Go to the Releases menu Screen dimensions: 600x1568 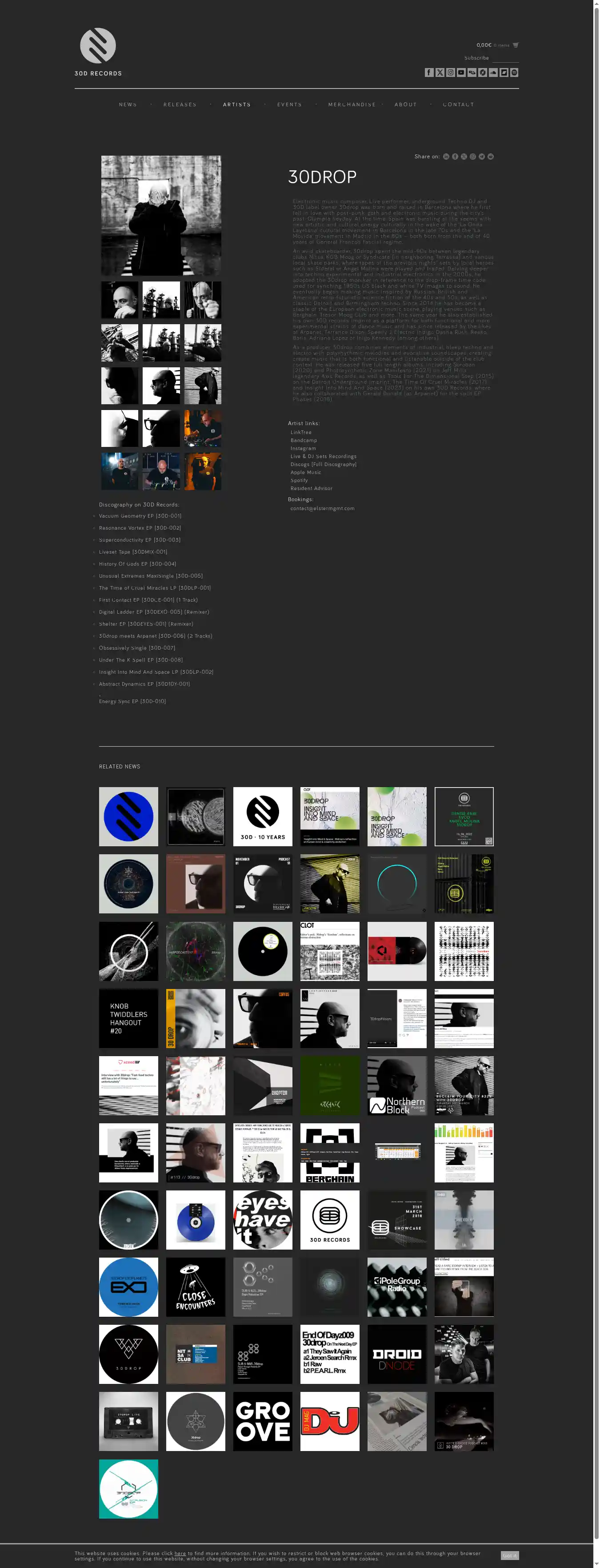tap(180, 105)
